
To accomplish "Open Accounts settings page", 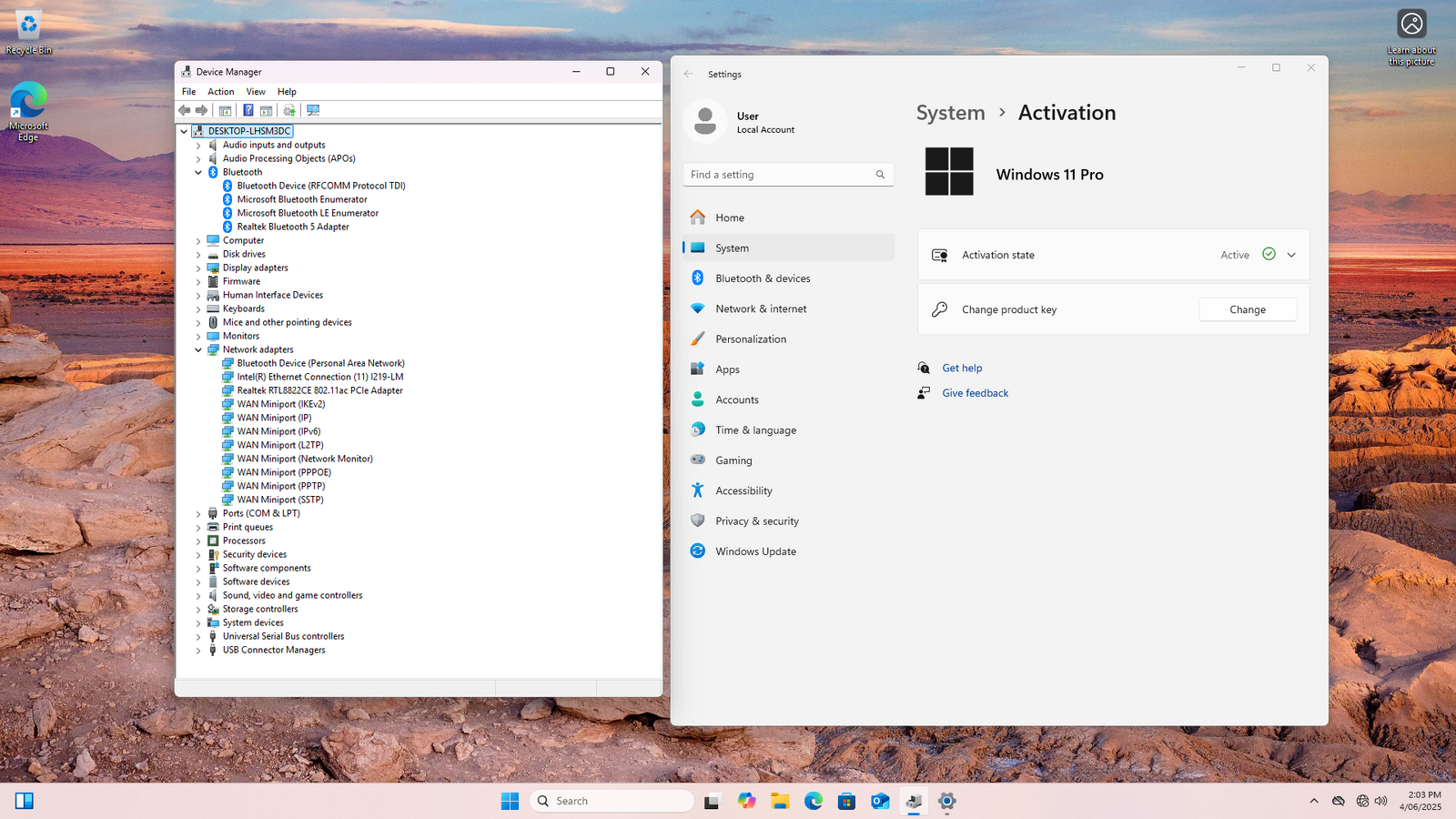I will coord(788,399).
